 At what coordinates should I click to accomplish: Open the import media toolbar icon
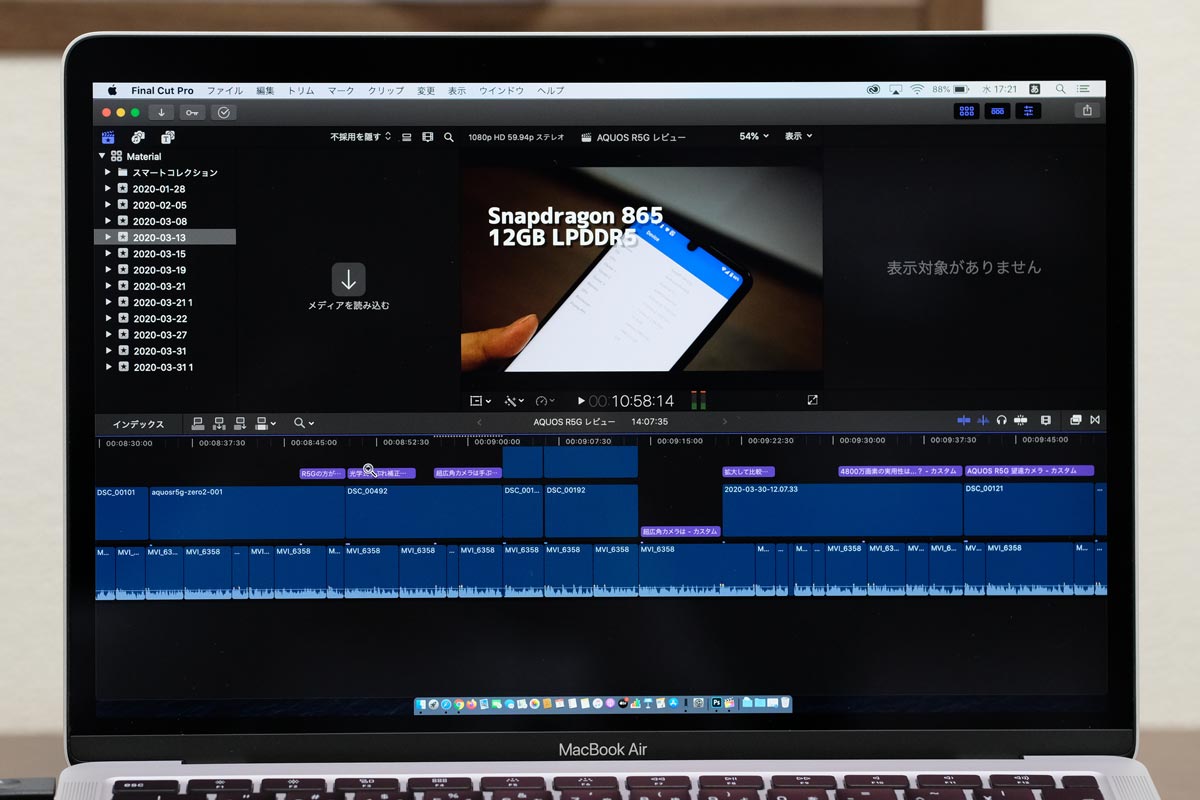tap(161, 112)
